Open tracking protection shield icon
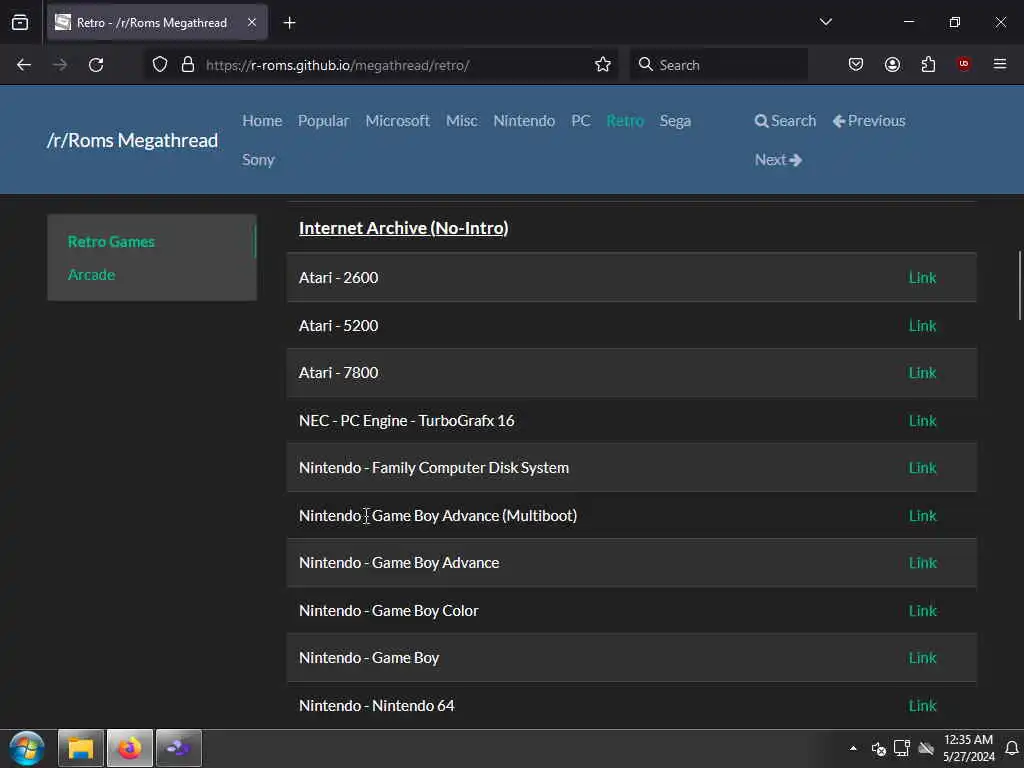 [x=160, y=65]
